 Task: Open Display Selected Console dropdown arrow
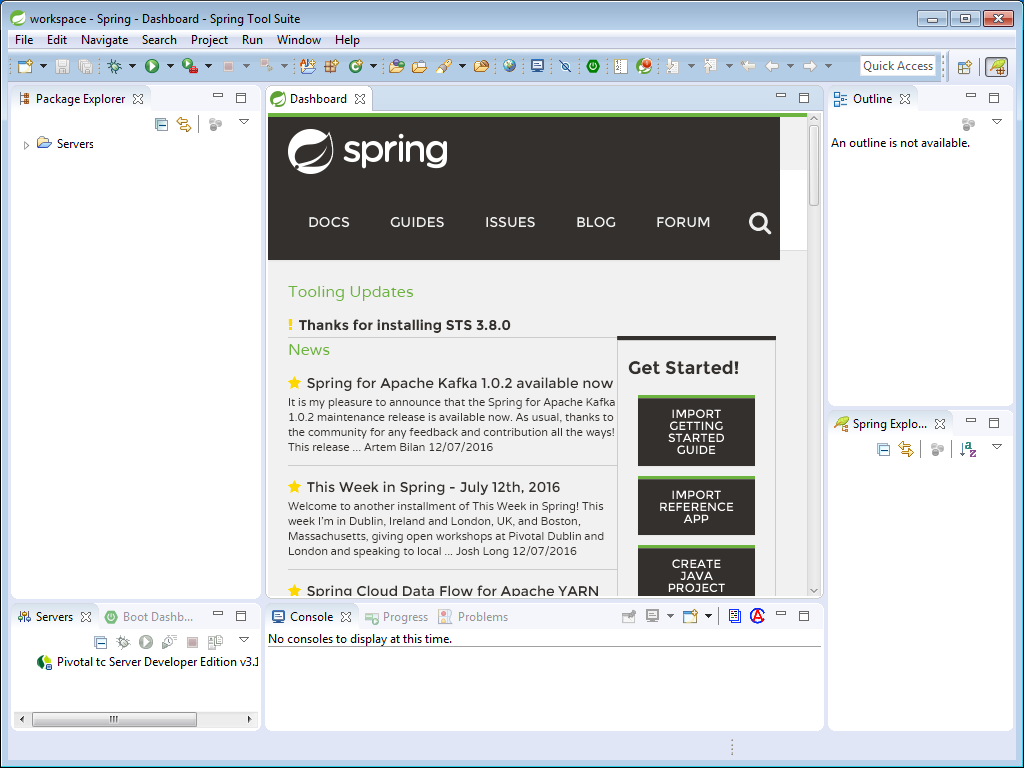click(670, 616)
